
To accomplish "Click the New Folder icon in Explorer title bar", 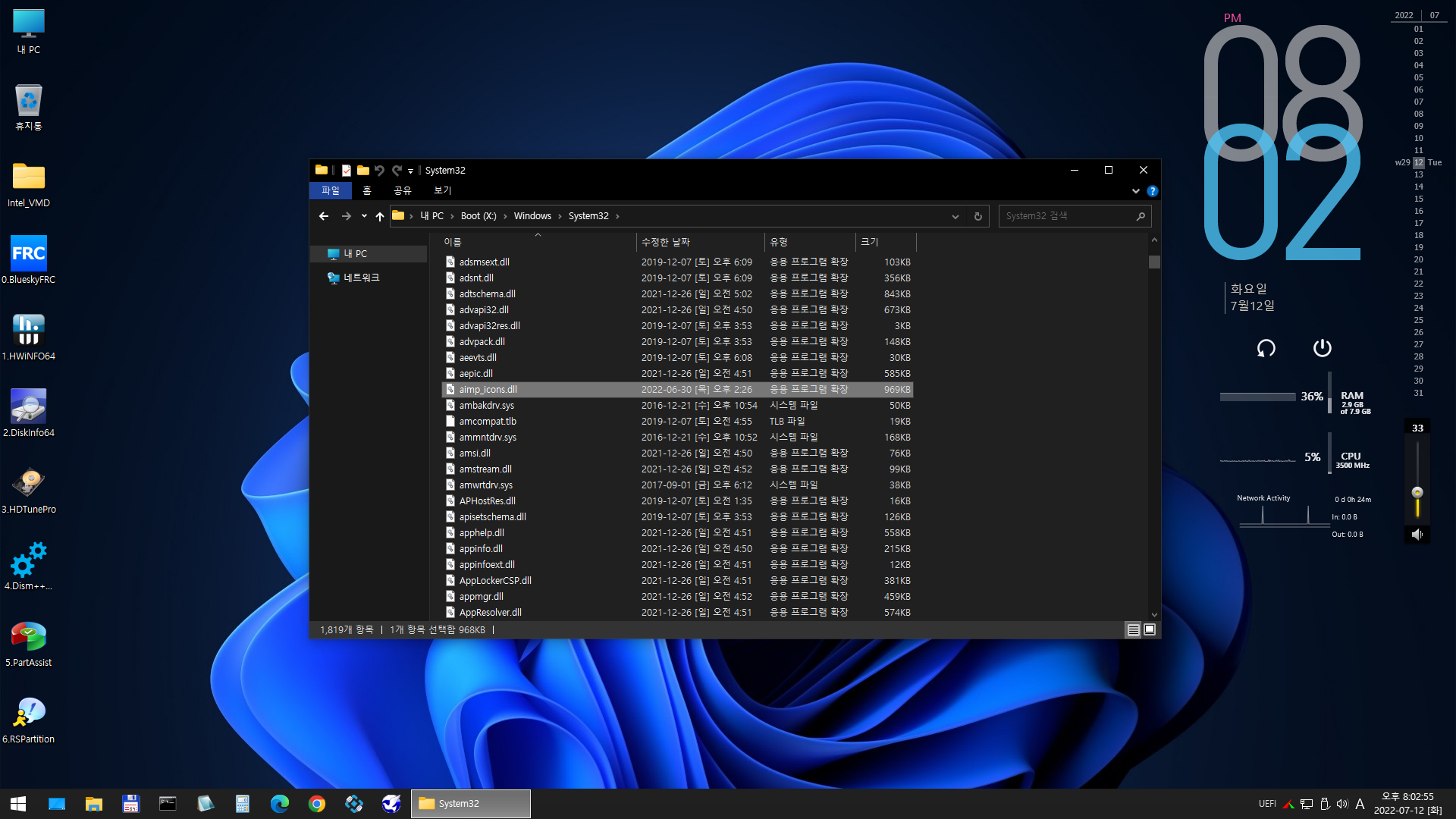I will (x=363, y=171).
